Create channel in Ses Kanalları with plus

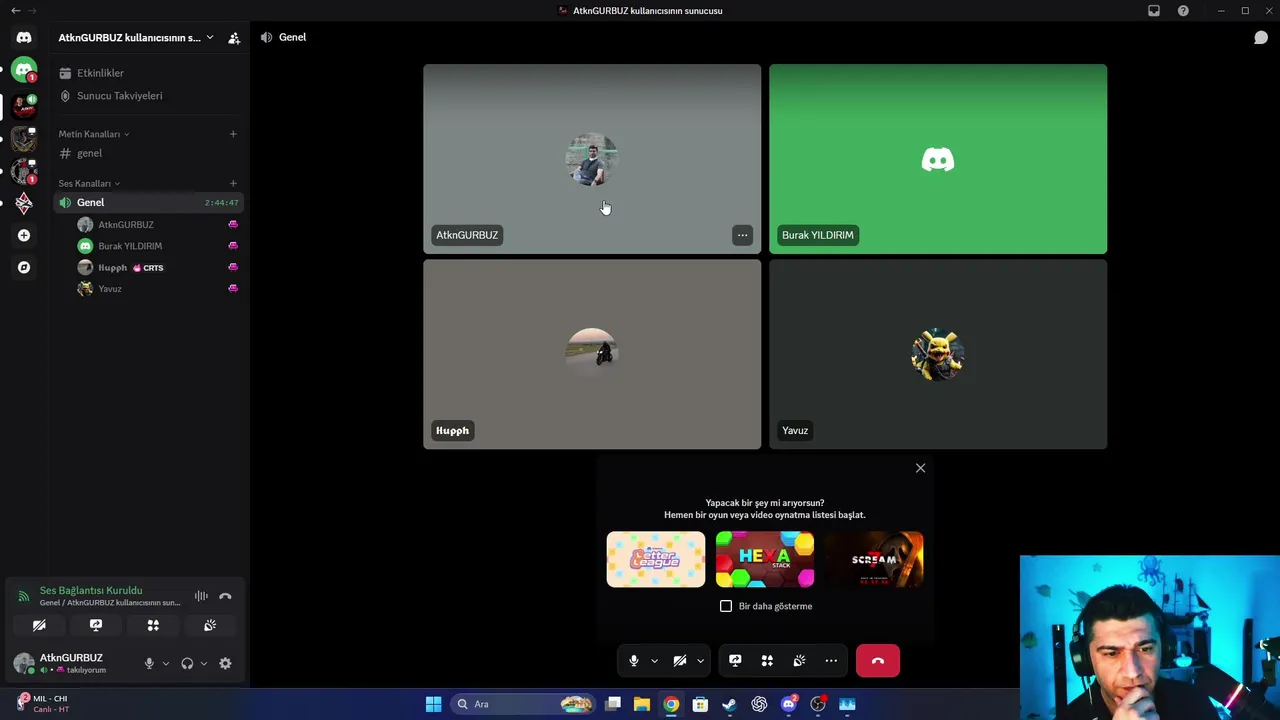tap(233, 184)
